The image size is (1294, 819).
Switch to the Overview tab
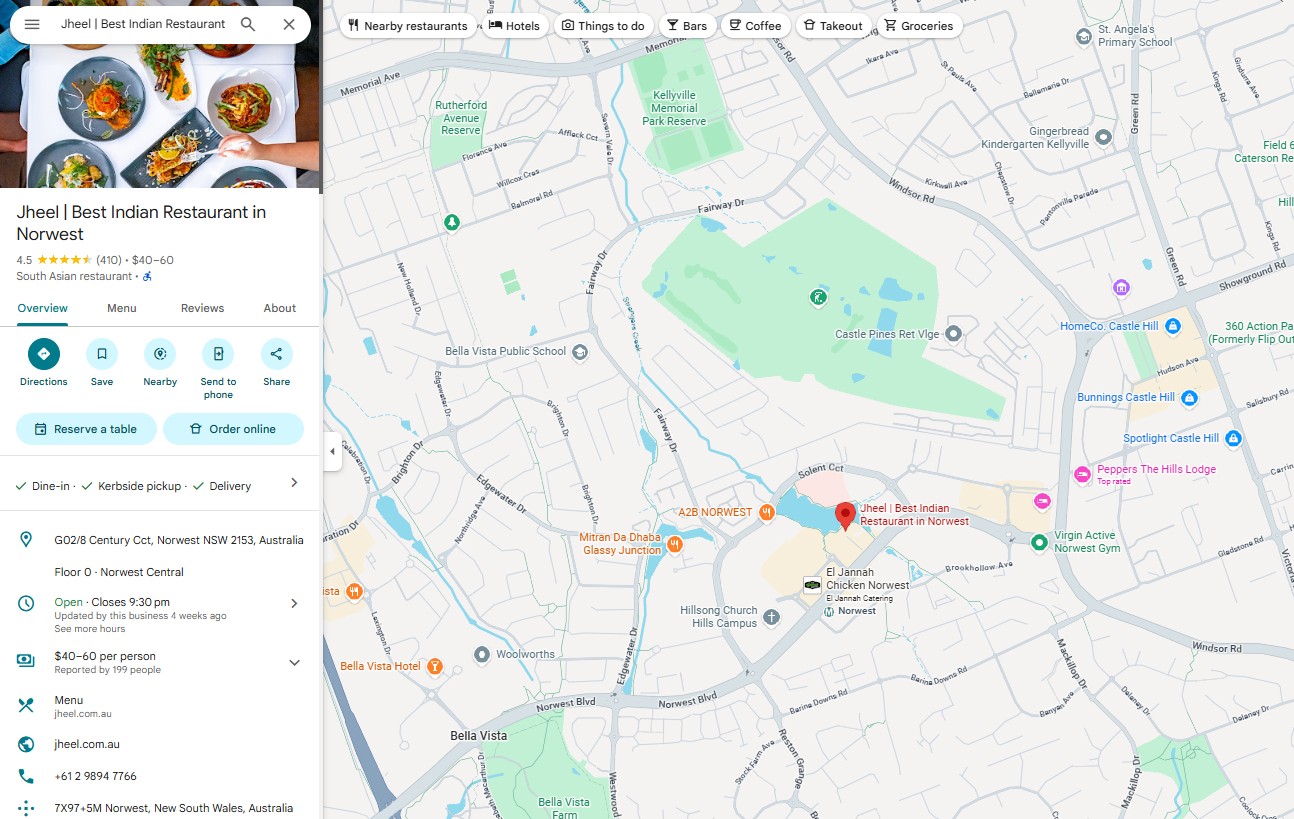click(x=43, y=308)
